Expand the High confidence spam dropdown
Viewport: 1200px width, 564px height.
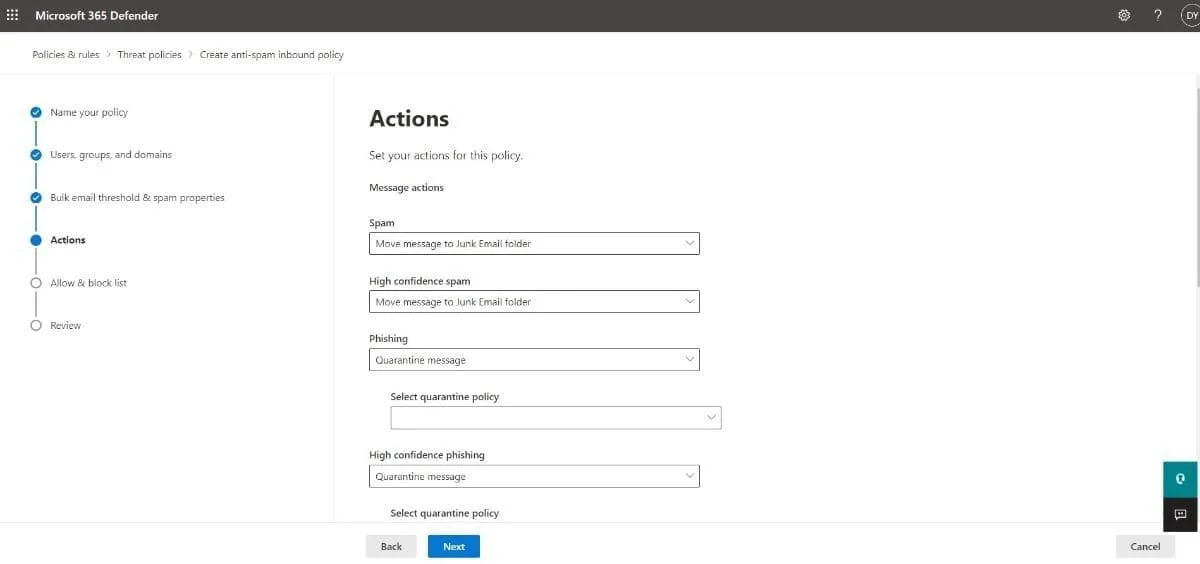pyautogui.click(x=534, y=301)
